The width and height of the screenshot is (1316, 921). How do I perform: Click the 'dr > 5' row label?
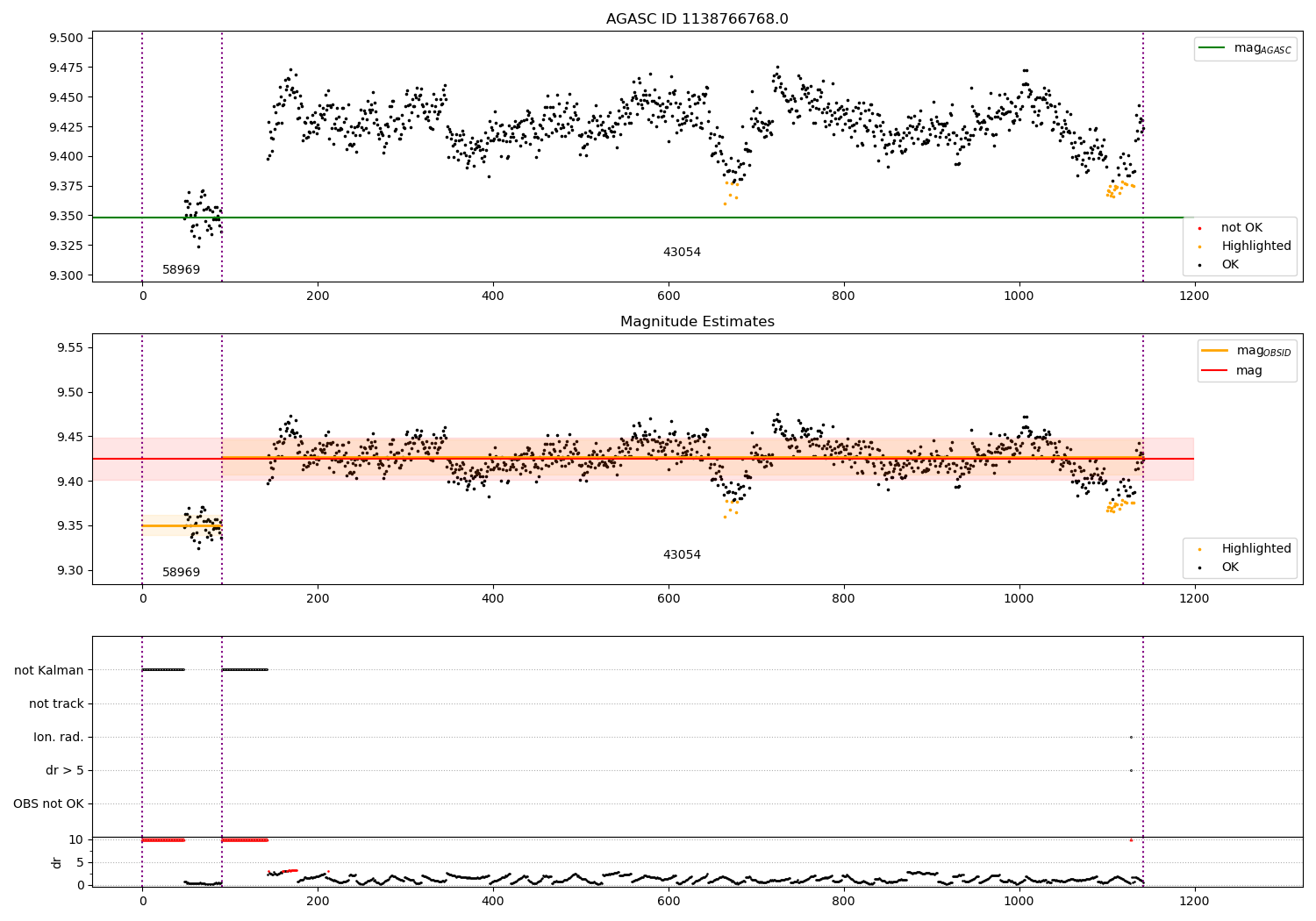pyautogui.click(x=65, y=771)
